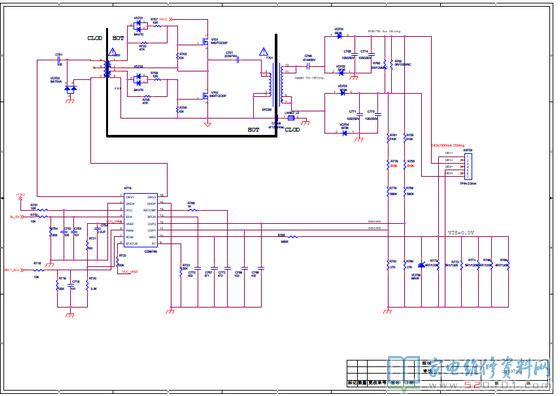Click the LED output connector block
This screenshot has width=560, height=396.
pos(468,166)
